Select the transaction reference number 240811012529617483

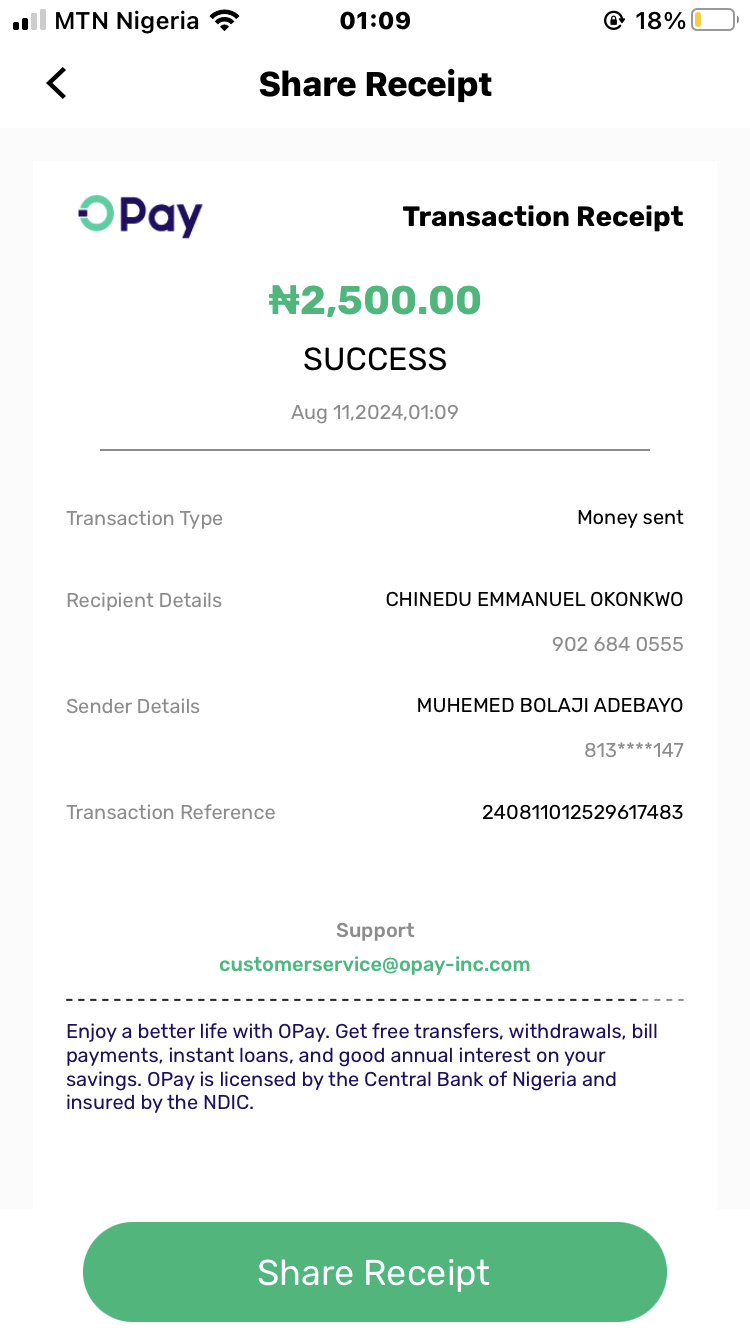click(582, 812)
